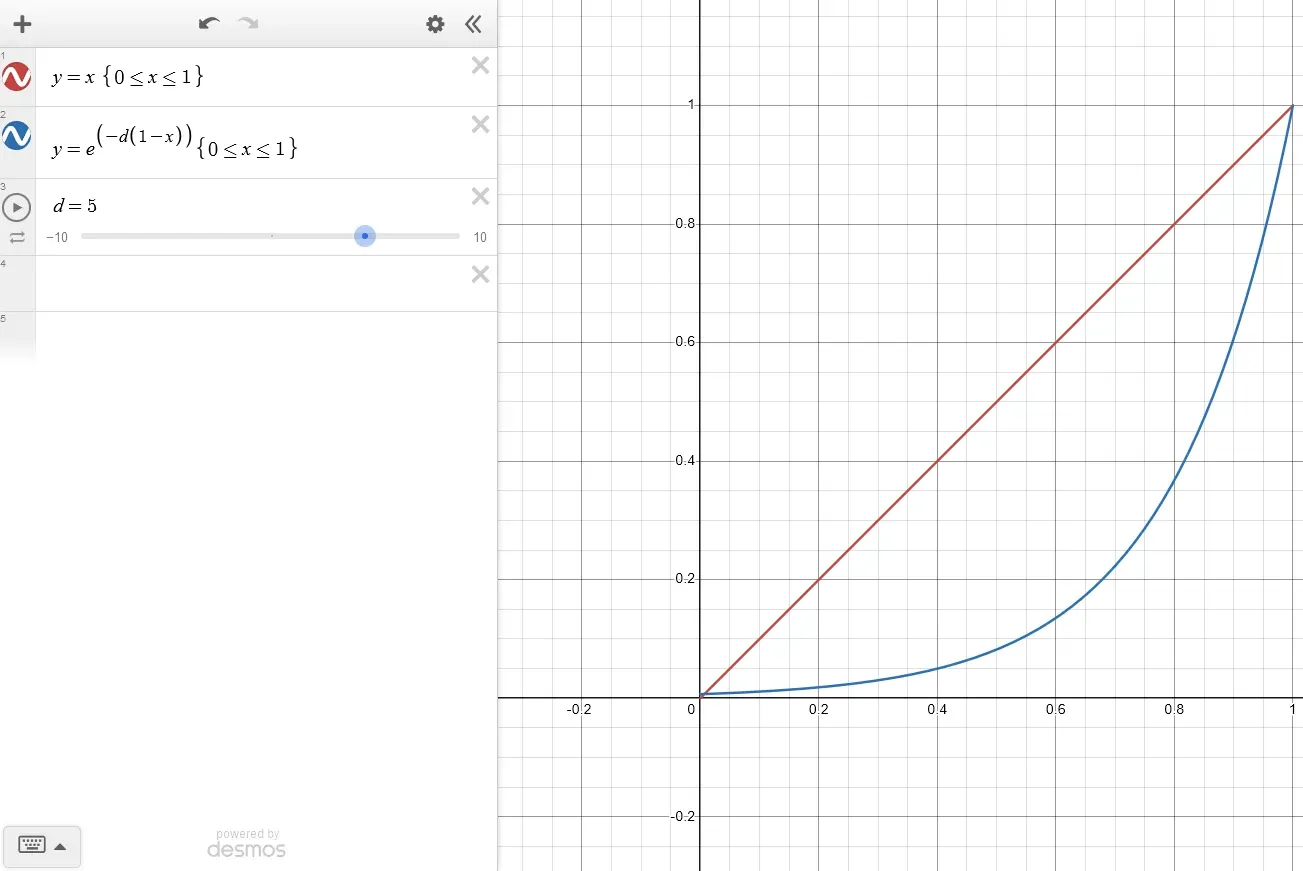Click the empty expression input row 4
The height and width of the screenshot is (871, 1303).
click(x=250, y=284)
